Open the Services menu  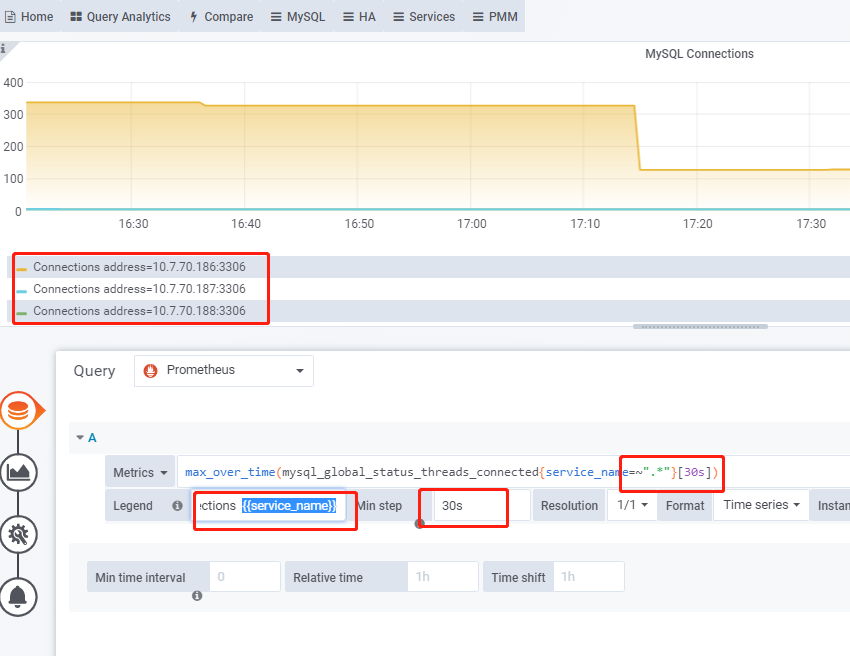[x=424, y=17]
